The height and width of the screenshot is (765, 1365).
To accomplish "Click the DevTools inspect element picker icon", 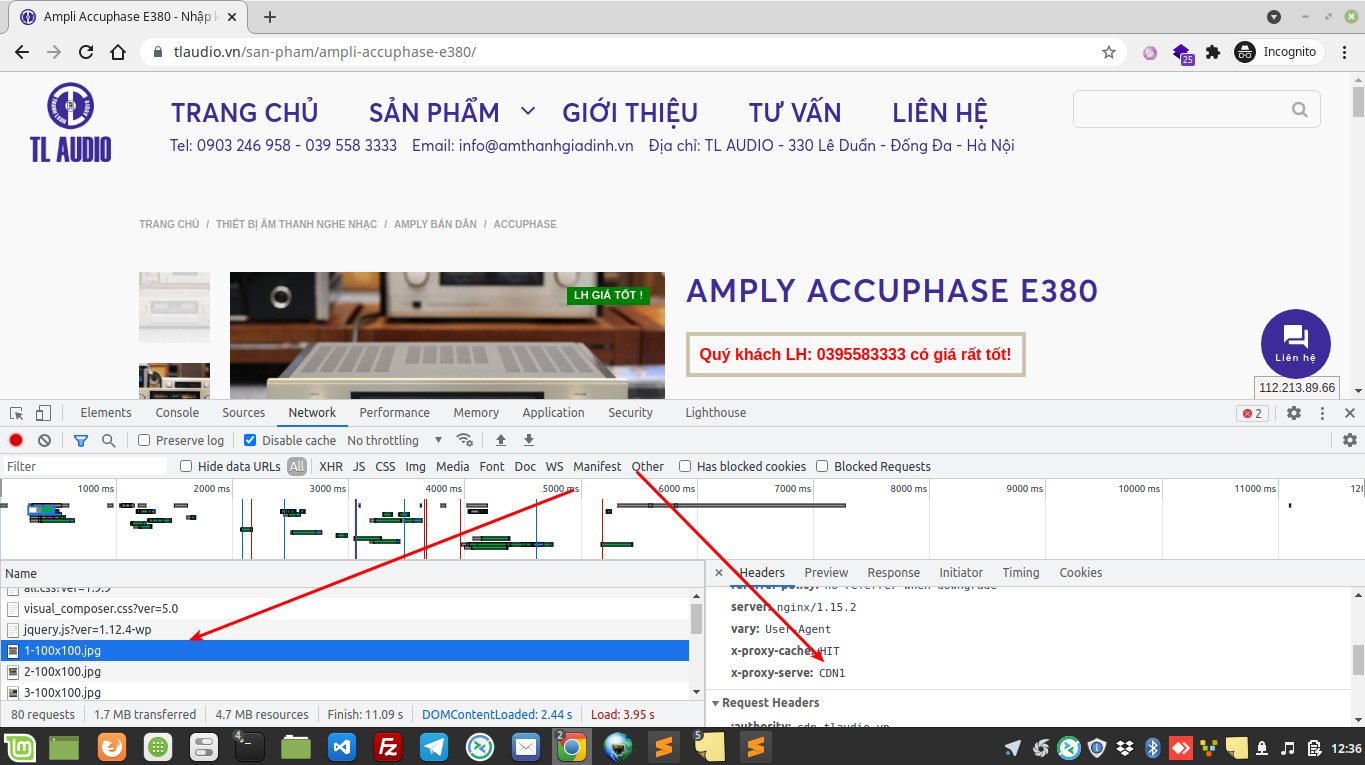I will pyautogui.click(x=17, y=413).
